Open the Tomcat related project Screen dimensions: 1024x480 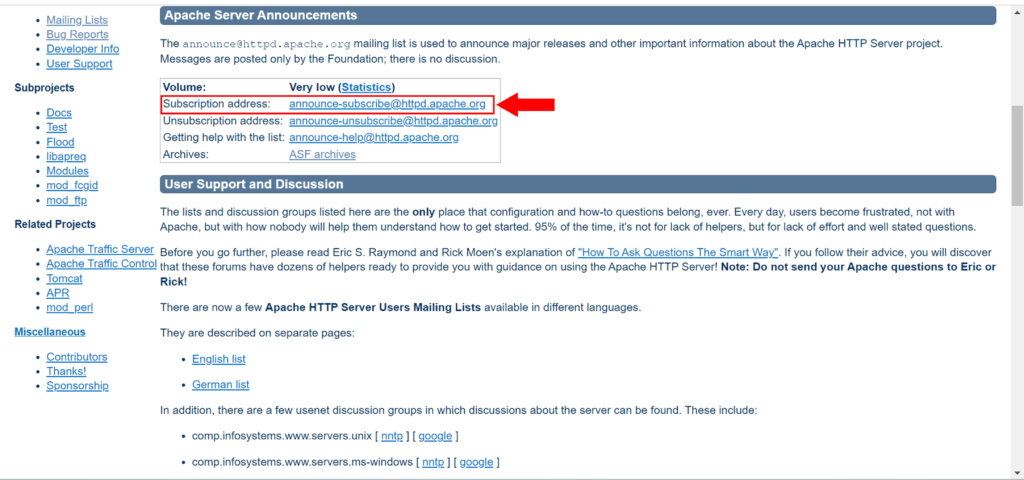point(64,279)
